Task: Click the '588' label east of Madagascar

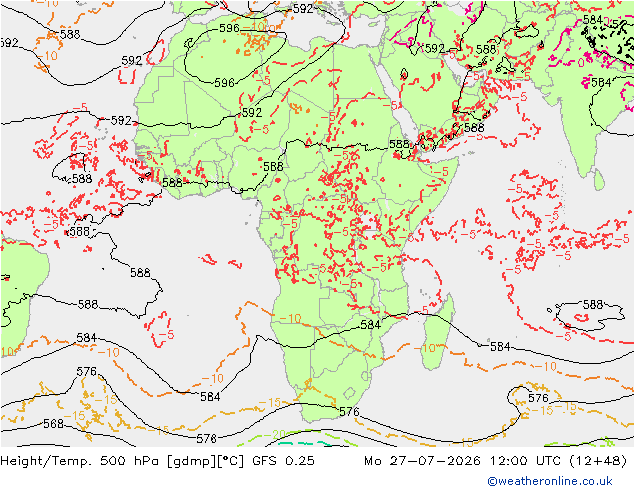Action: (x=593, y=304)
